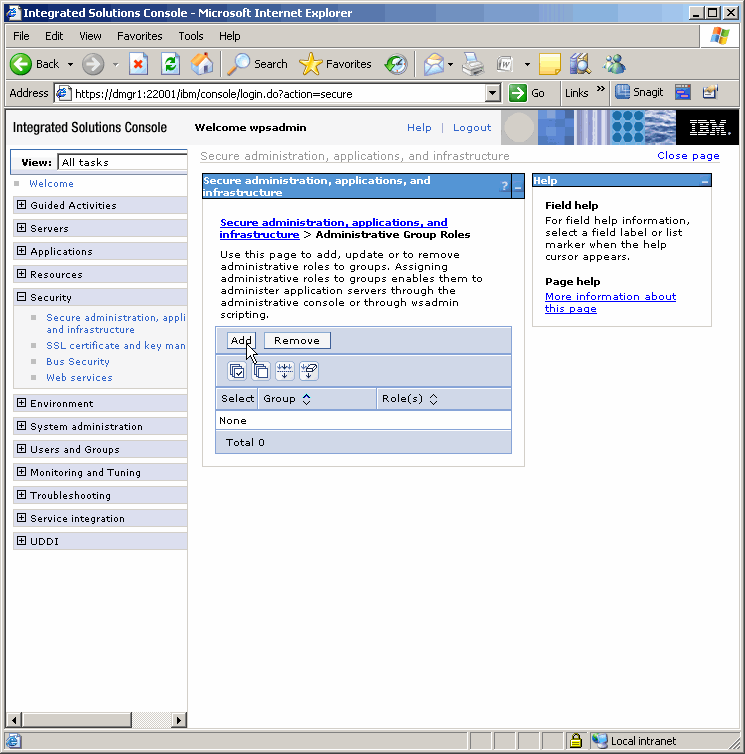The height and width of the screenshot is (754, 745).
Task: Go to browser Home page icon
Action: (x=202, y=64)
